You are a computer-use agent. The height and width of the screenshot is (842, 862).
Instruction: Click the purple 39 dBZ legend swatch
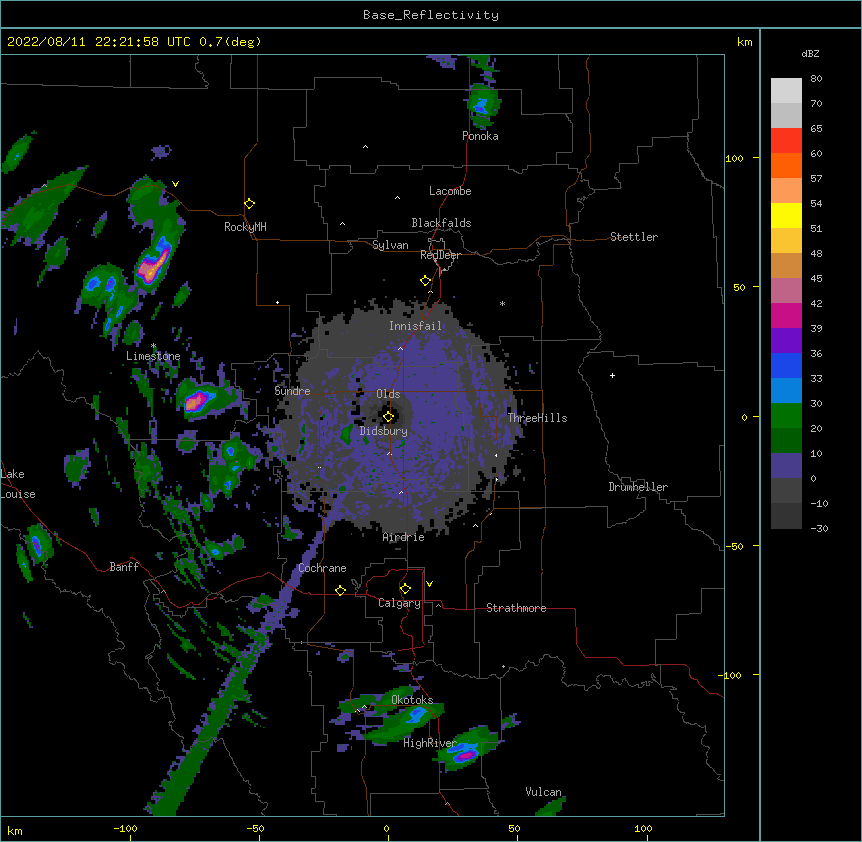786,341
